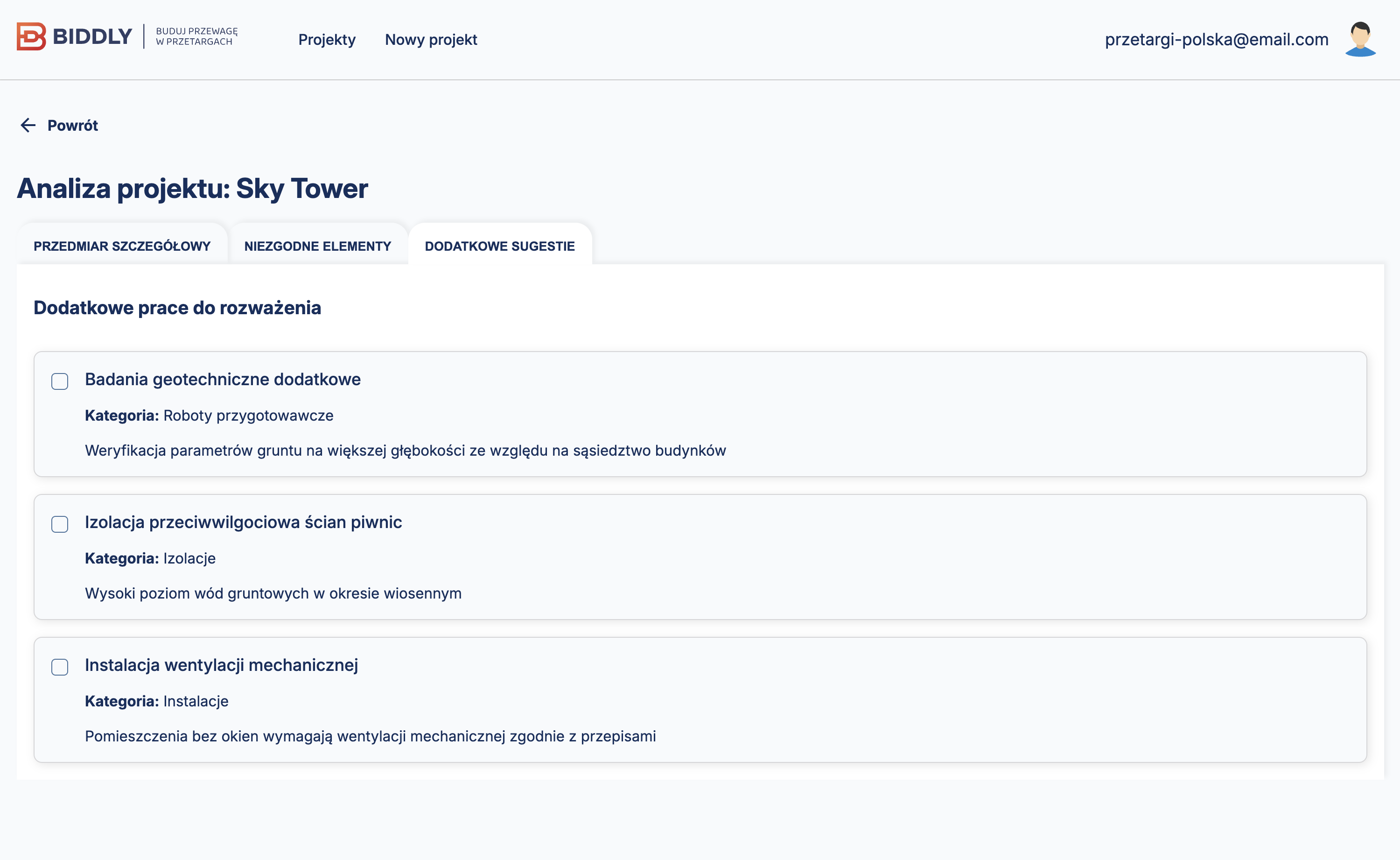Click the Powrót link
Viewport: 1400px width, 860px height.
pos(72,126)
